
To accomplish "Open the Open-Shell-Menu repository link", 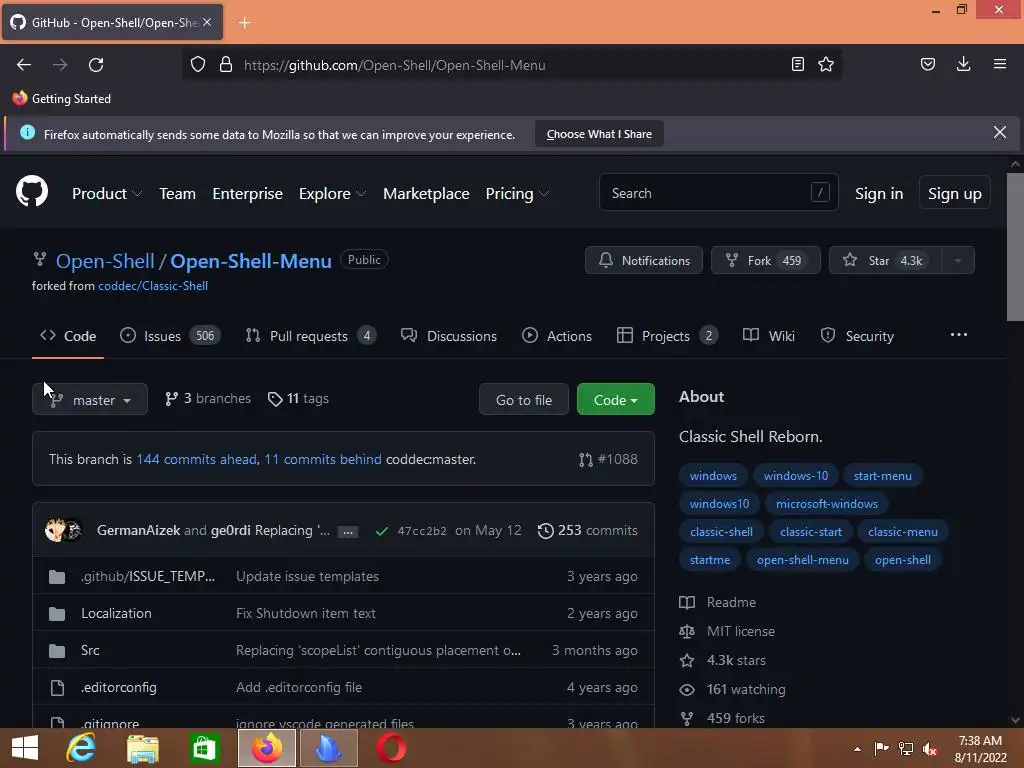I will pyautogui.click(x=251, y=261).
